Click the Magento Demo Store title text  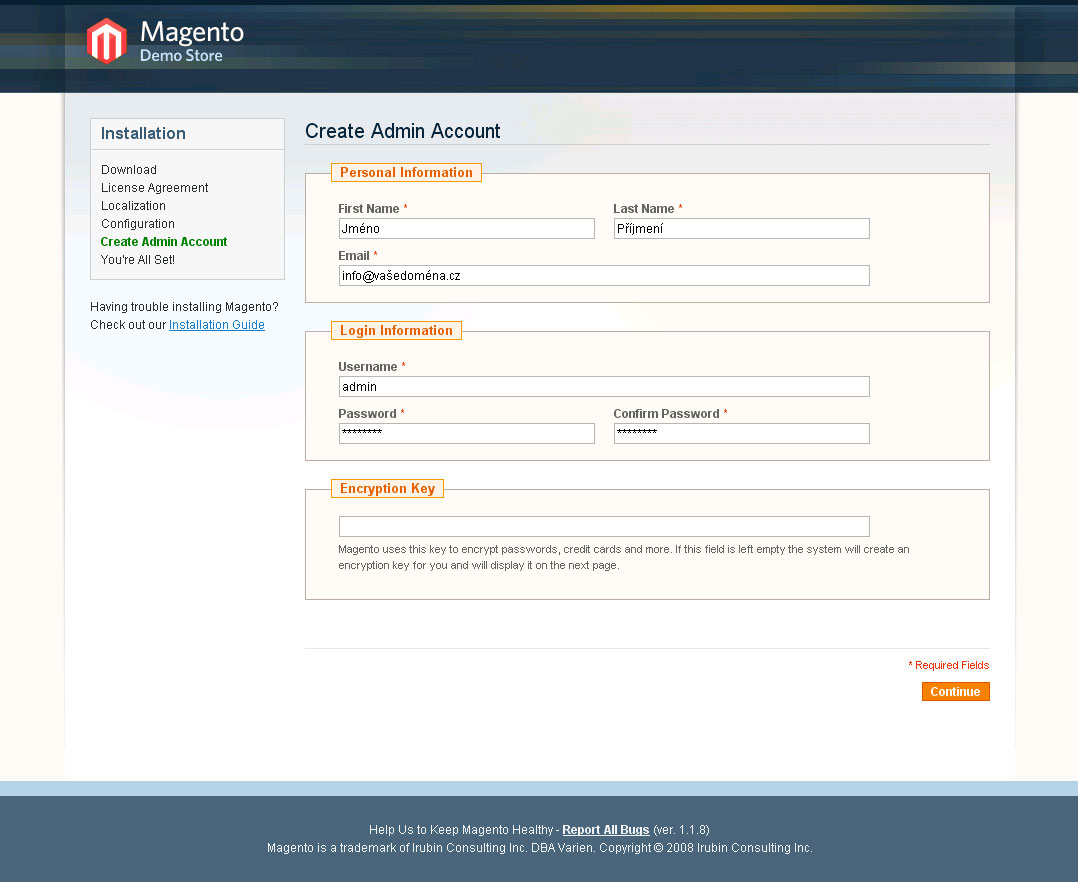pyautogui.click(x=192, y=41)
